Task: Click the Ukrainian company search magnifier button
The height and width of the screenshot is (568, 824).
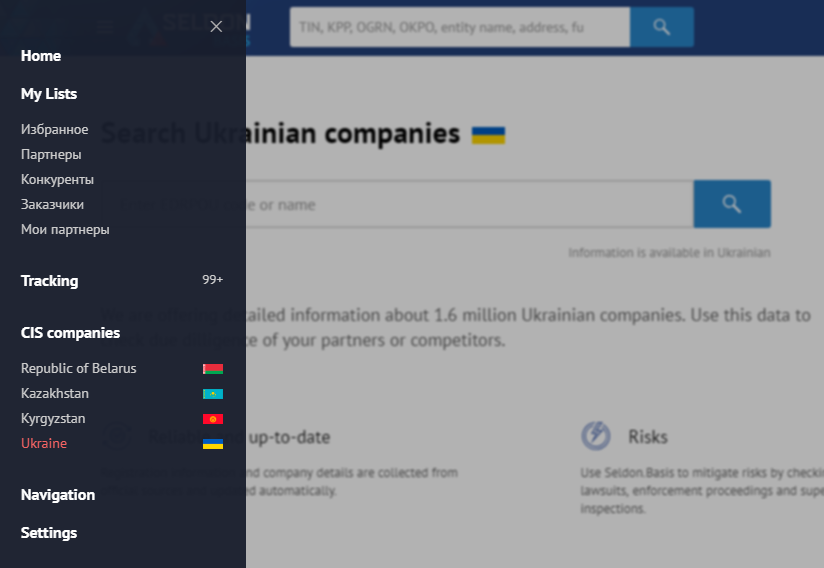Action: coord(732,204)
